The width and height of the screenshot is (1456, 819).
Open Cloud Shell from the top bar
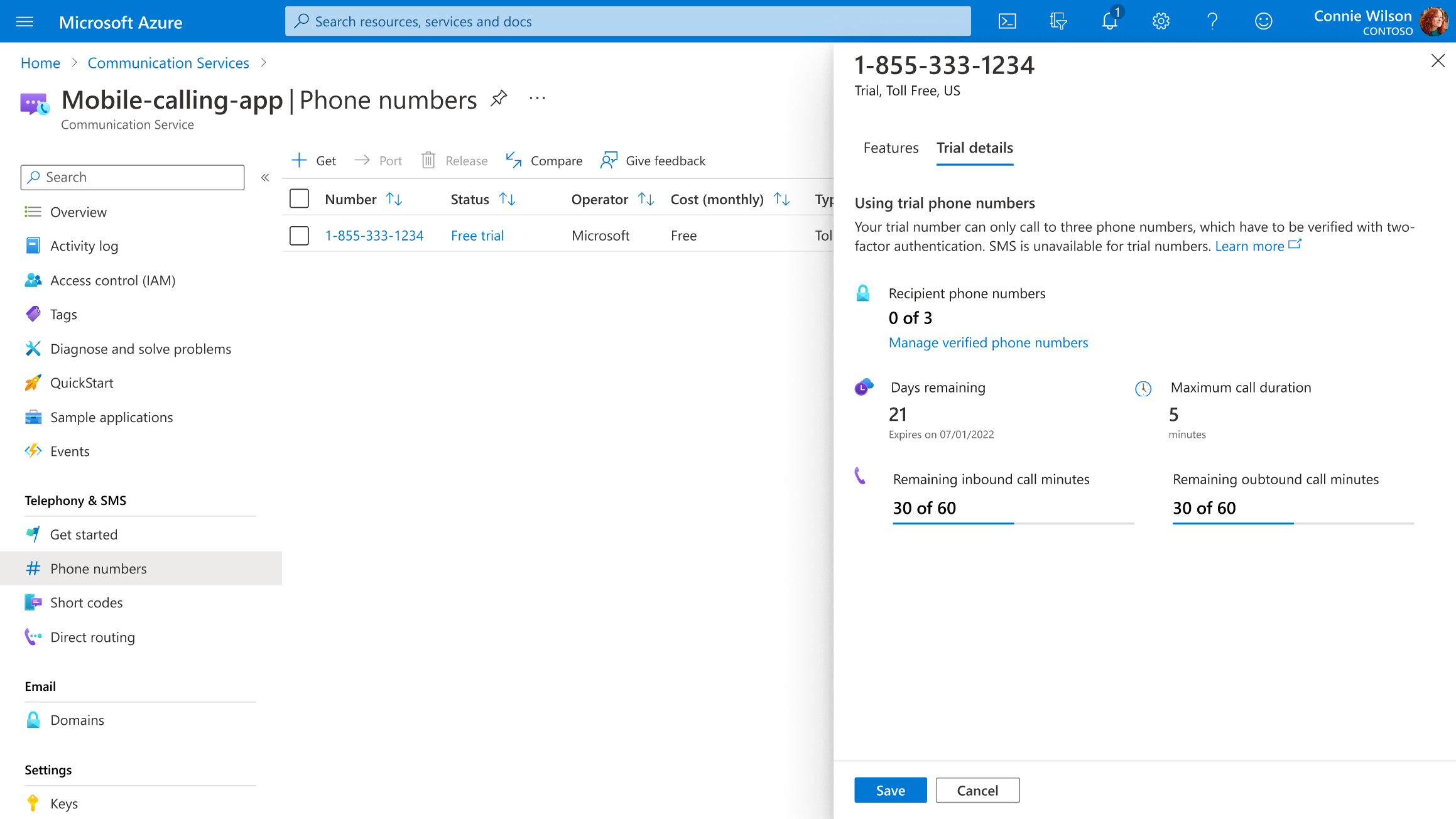click(1007, 21)
